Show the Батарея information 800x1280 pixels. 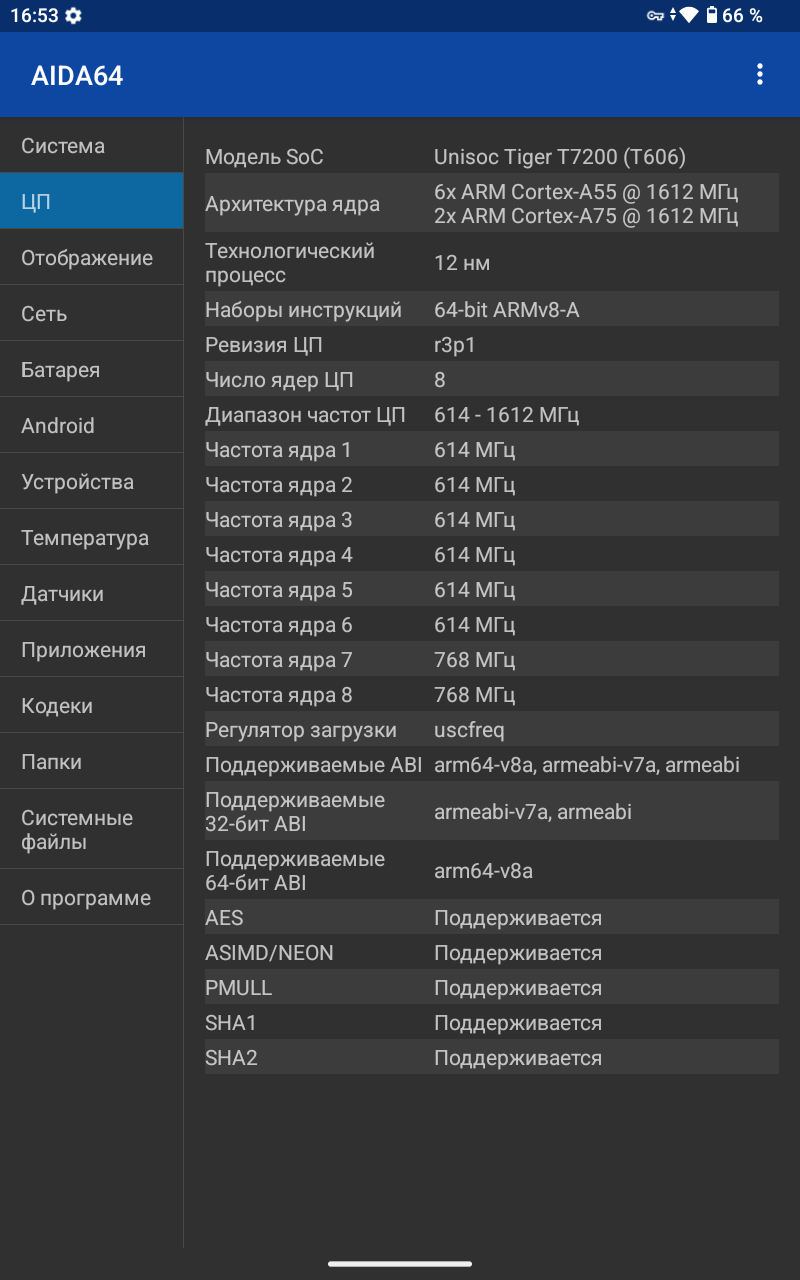pos(91,370)
